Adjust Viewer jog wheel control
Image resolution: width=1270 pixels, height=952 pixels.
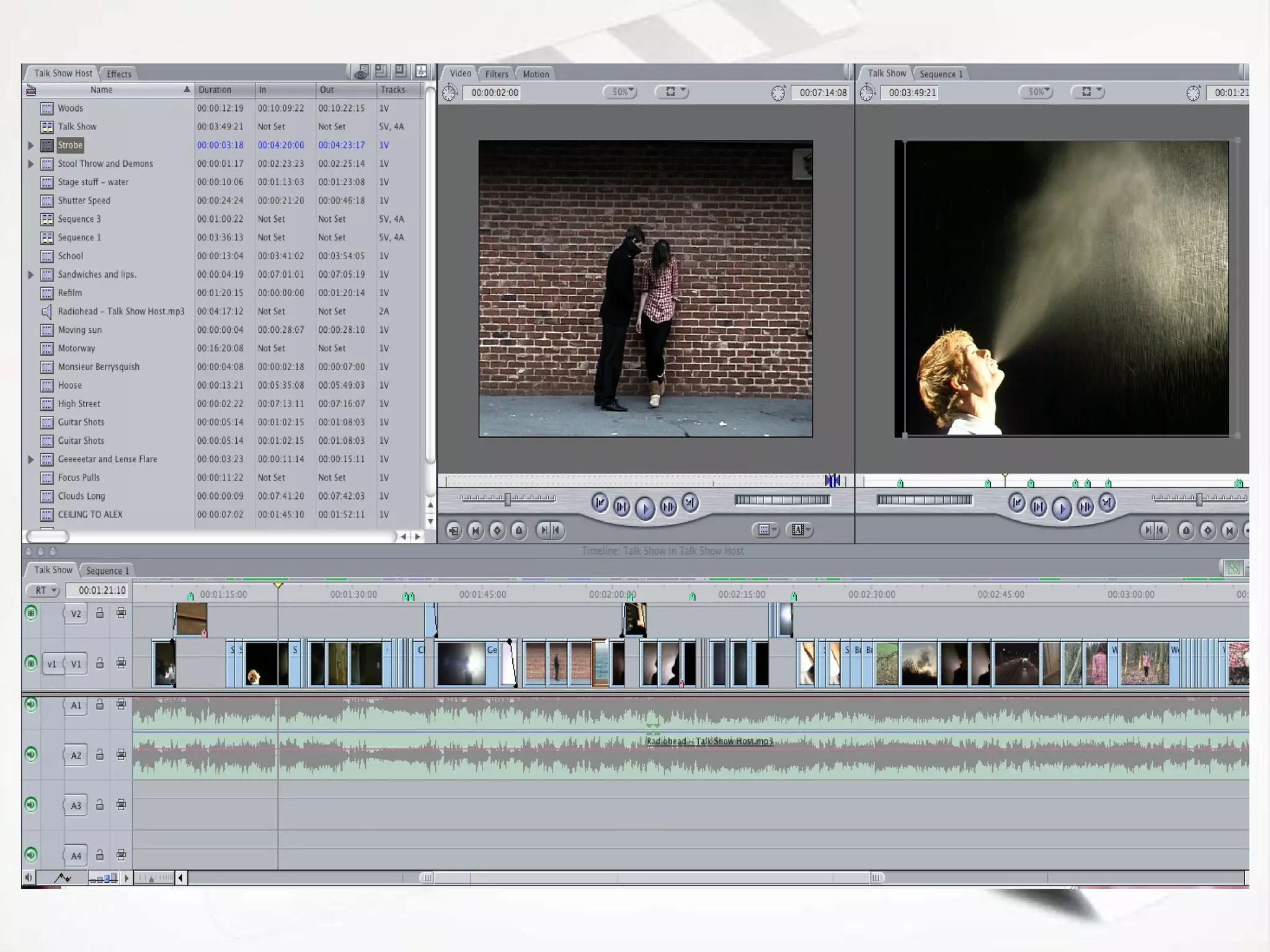coord(782,500)
